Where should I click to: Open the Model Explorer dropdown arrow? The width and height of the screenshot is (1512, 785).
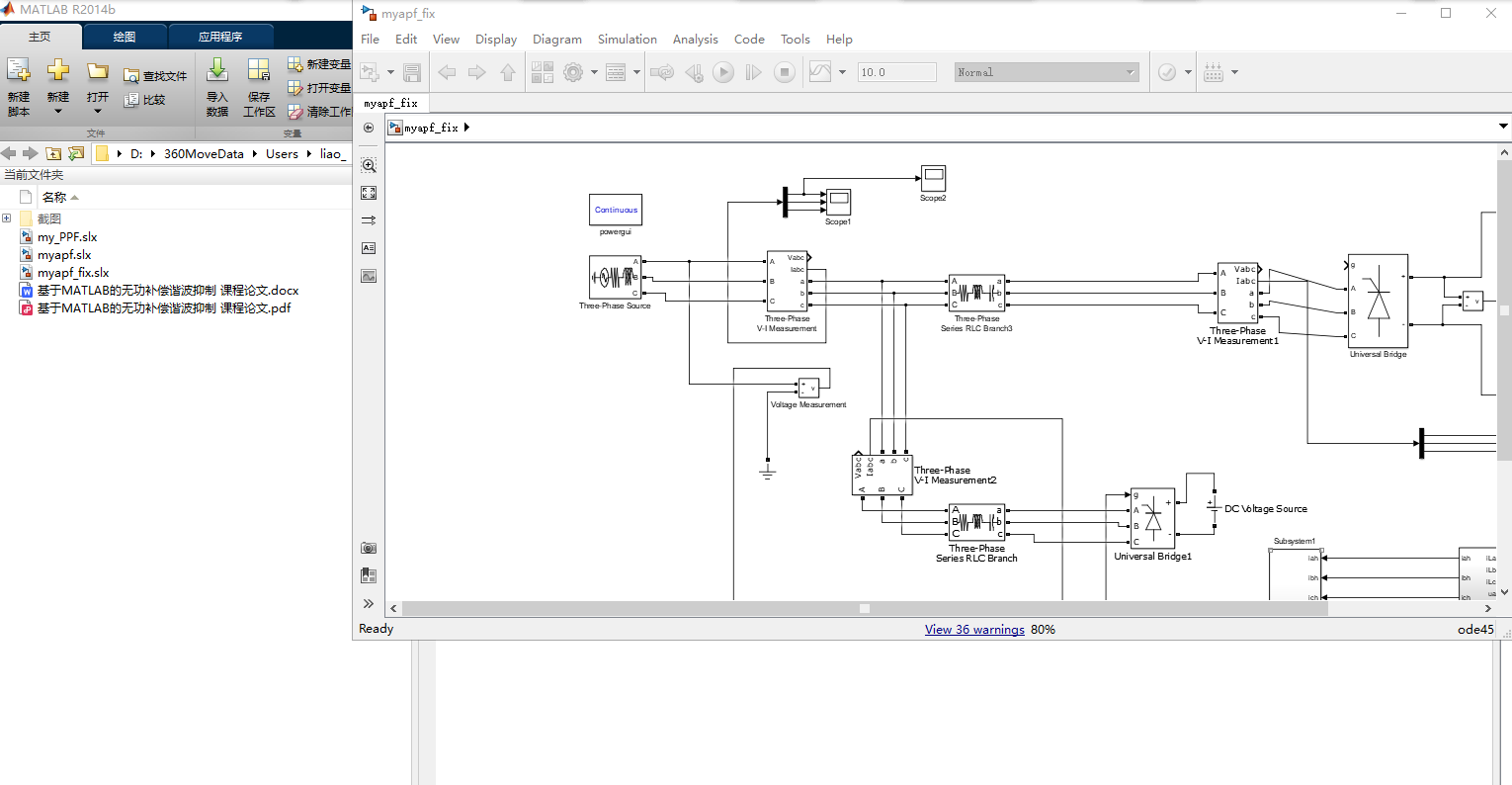[x=636, y=72]
